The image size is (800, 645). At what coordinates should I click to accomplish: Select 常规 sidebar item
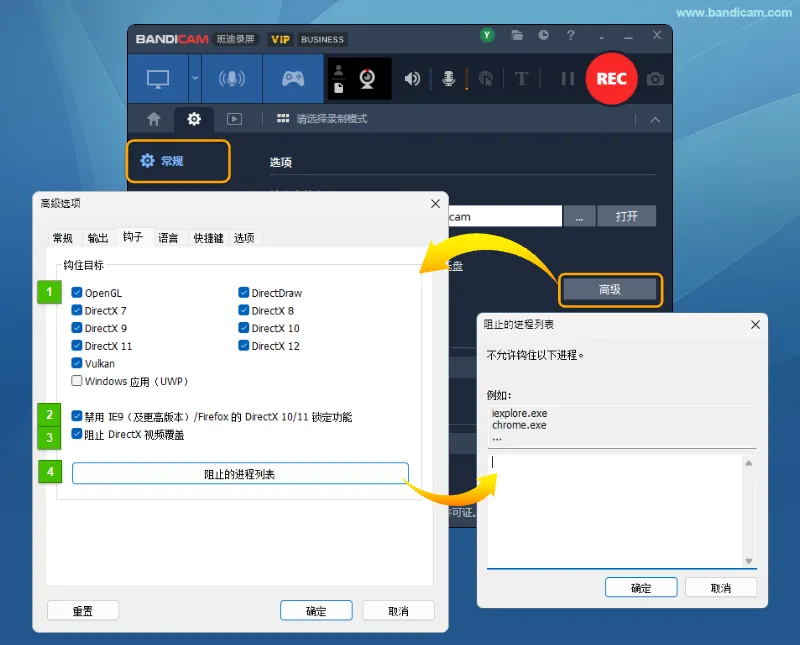click(x=178, y=161)
